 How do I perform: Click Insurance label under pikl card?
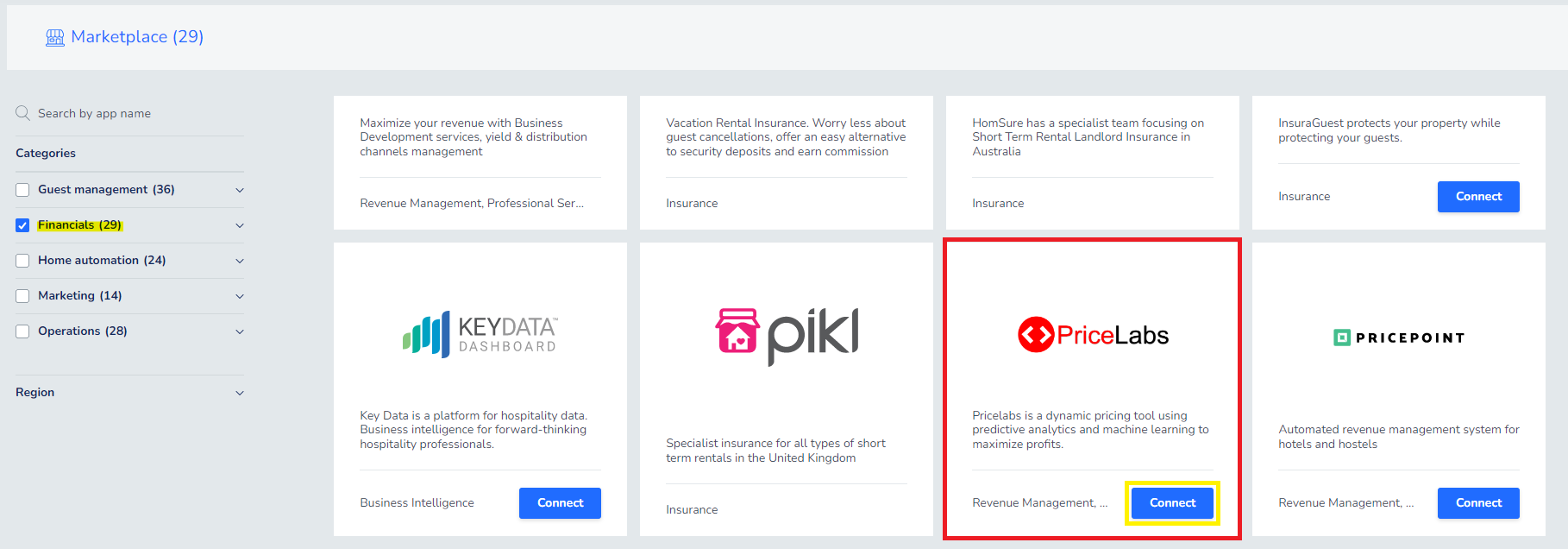(x=692, y=509)
